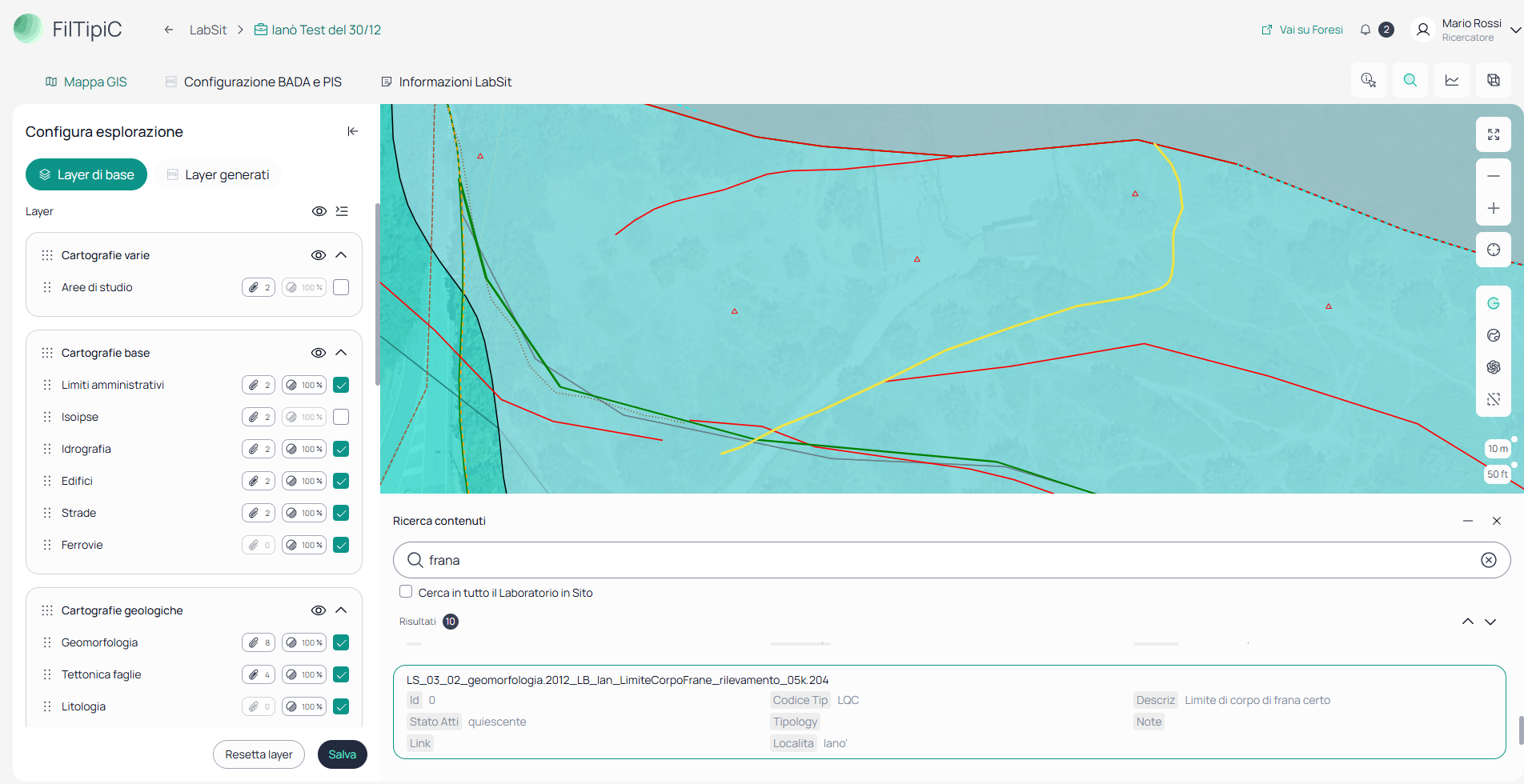Collapse the Cartografie geologiche group
The height and width of the screenshot is (784, 1524).
341,610
